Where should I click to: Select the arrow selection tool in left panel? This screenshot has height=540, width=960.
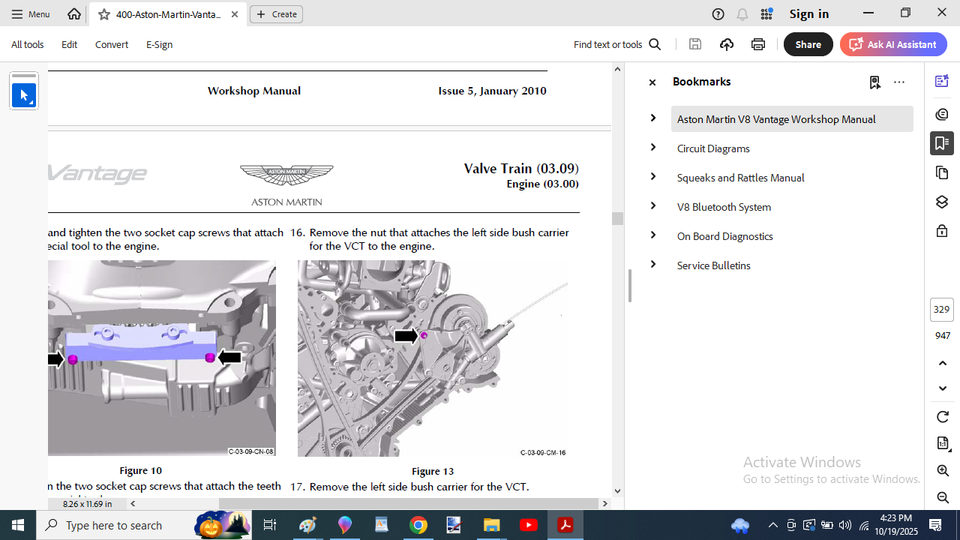24,96
